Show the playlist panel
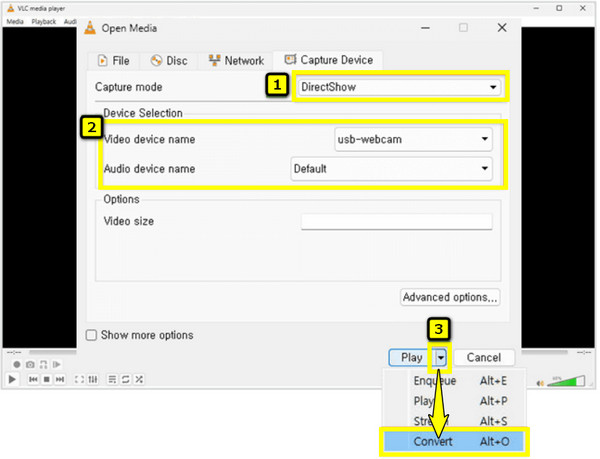The height and width of the screenshot is (459, 600). point(112,379)
